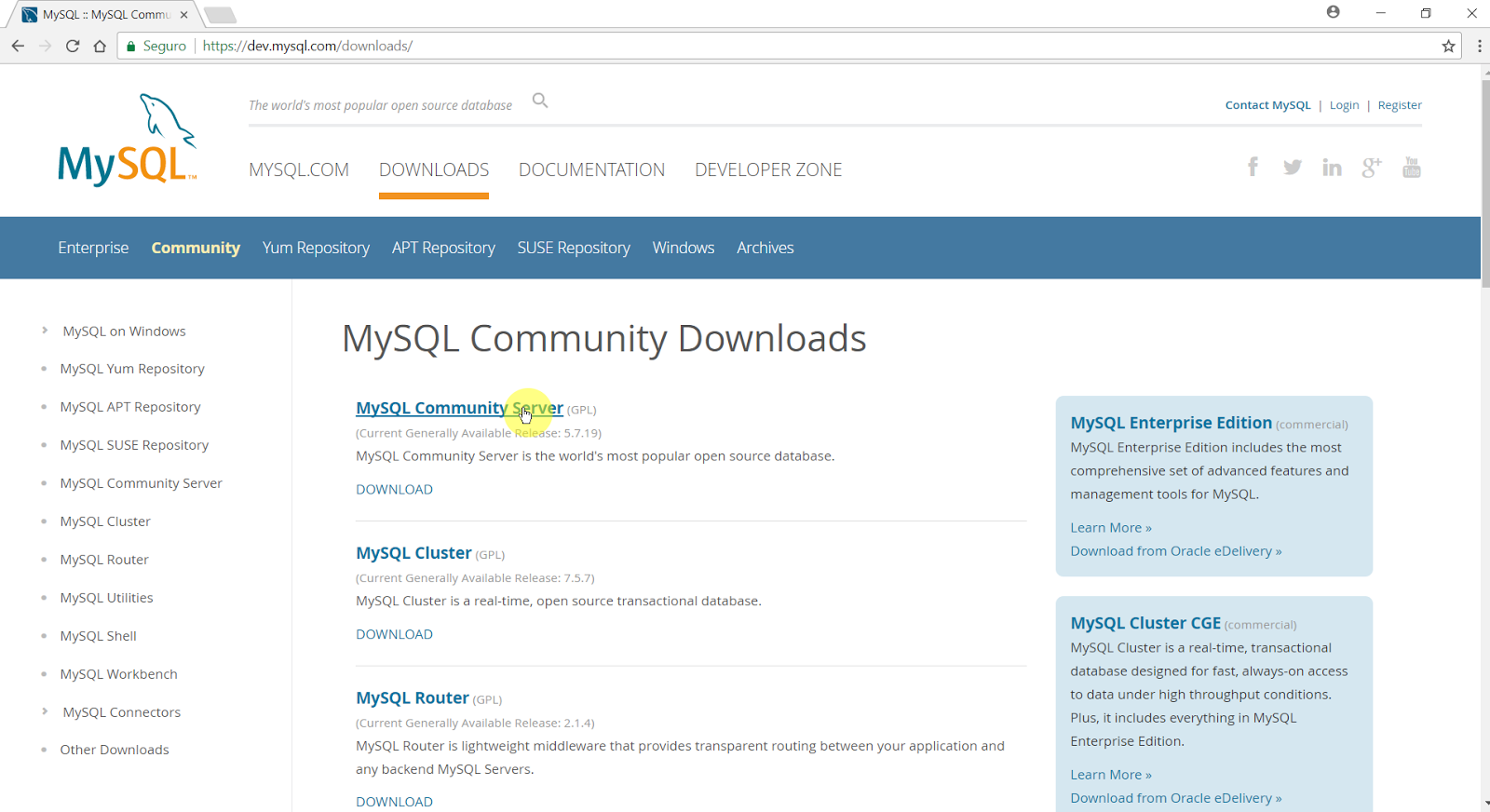Click the browser back arrow

click(x=18, y=46)
